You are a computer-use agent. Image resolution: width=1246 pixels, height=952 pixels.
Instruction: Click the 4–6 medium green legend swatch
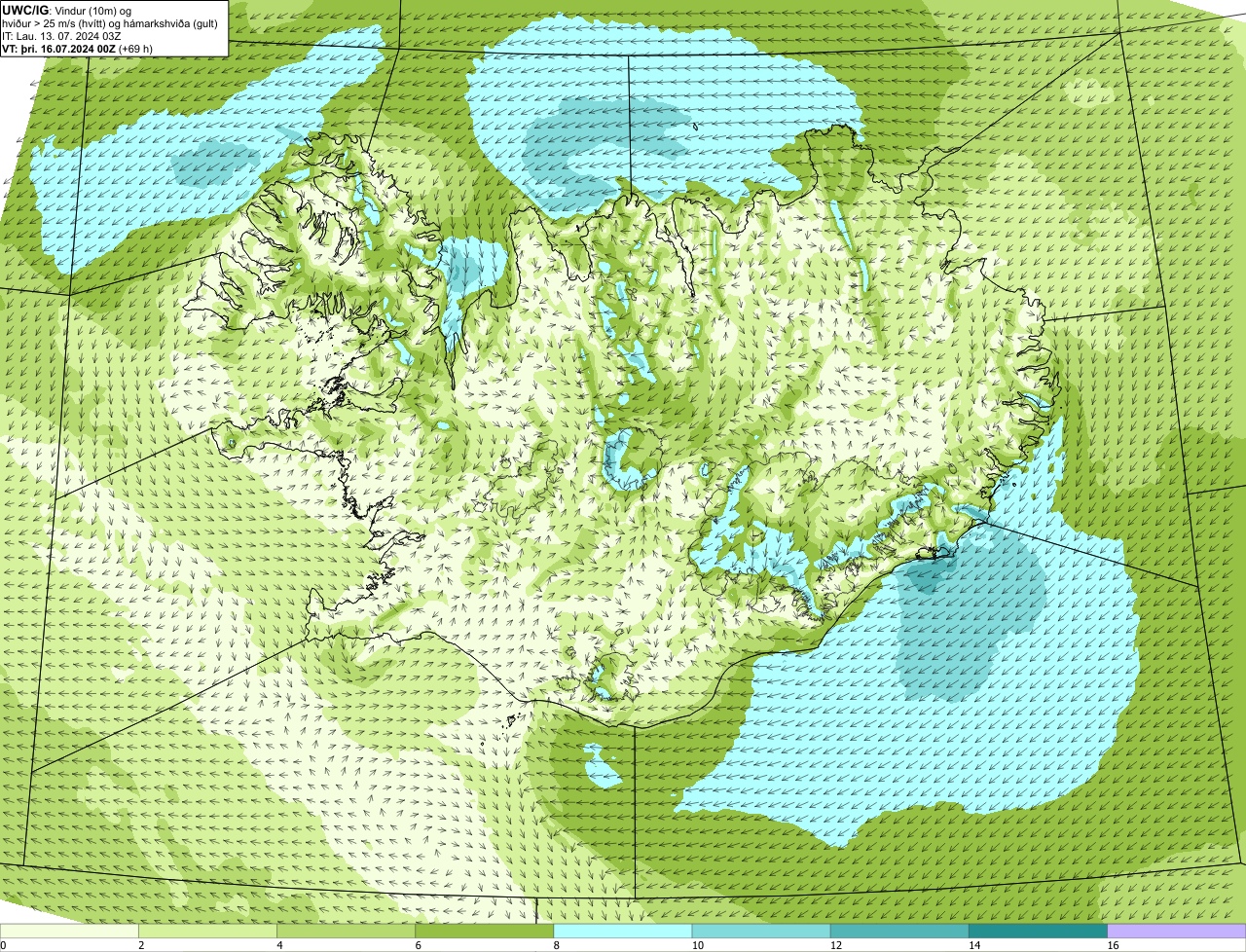pos(347,931)
